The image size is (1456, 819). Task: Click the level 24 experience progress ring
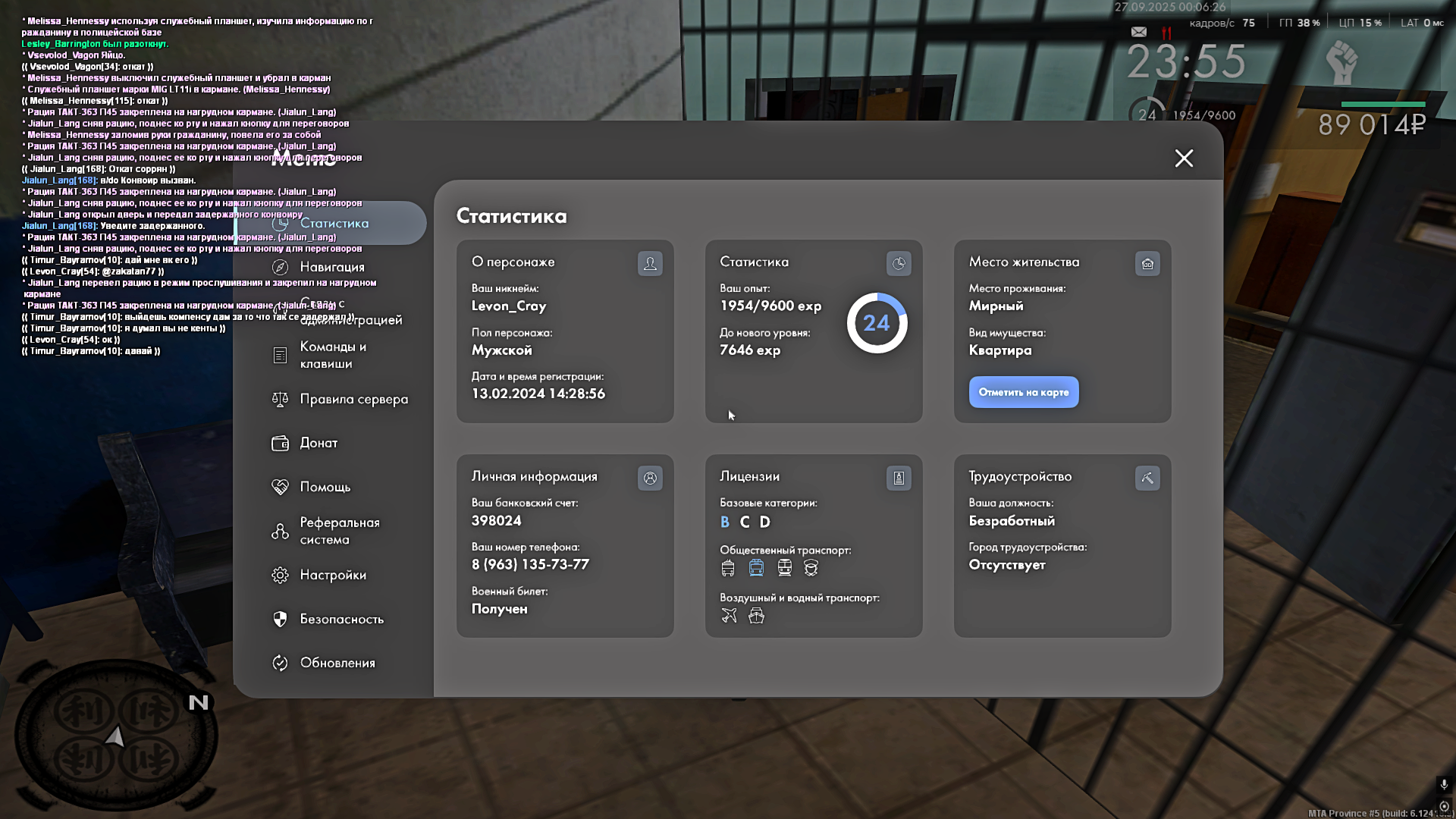(877, 323)
